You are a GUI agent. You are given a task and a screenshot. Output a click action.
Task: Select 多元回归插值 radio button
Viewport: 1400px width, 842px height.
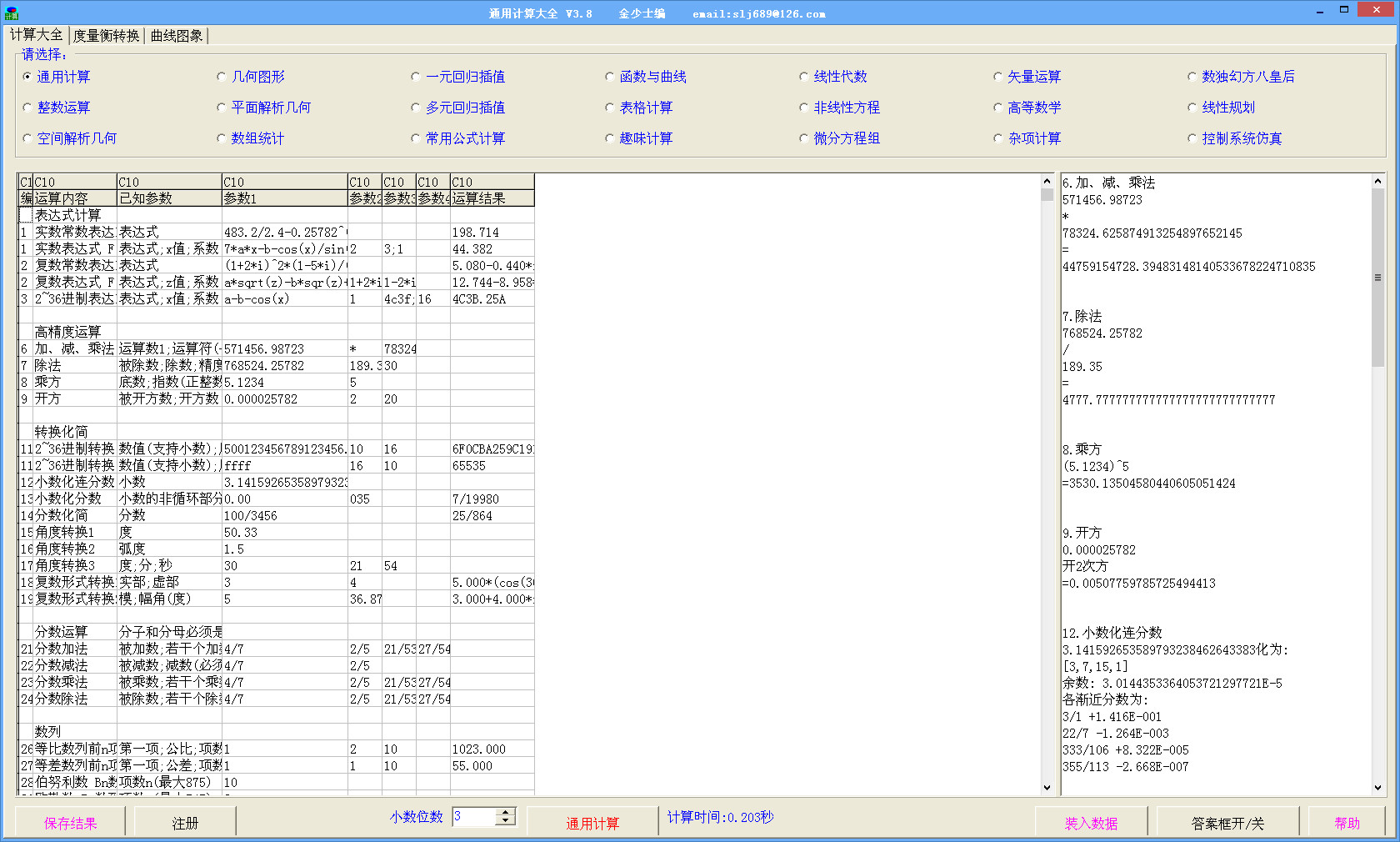[x=458, y=108]
